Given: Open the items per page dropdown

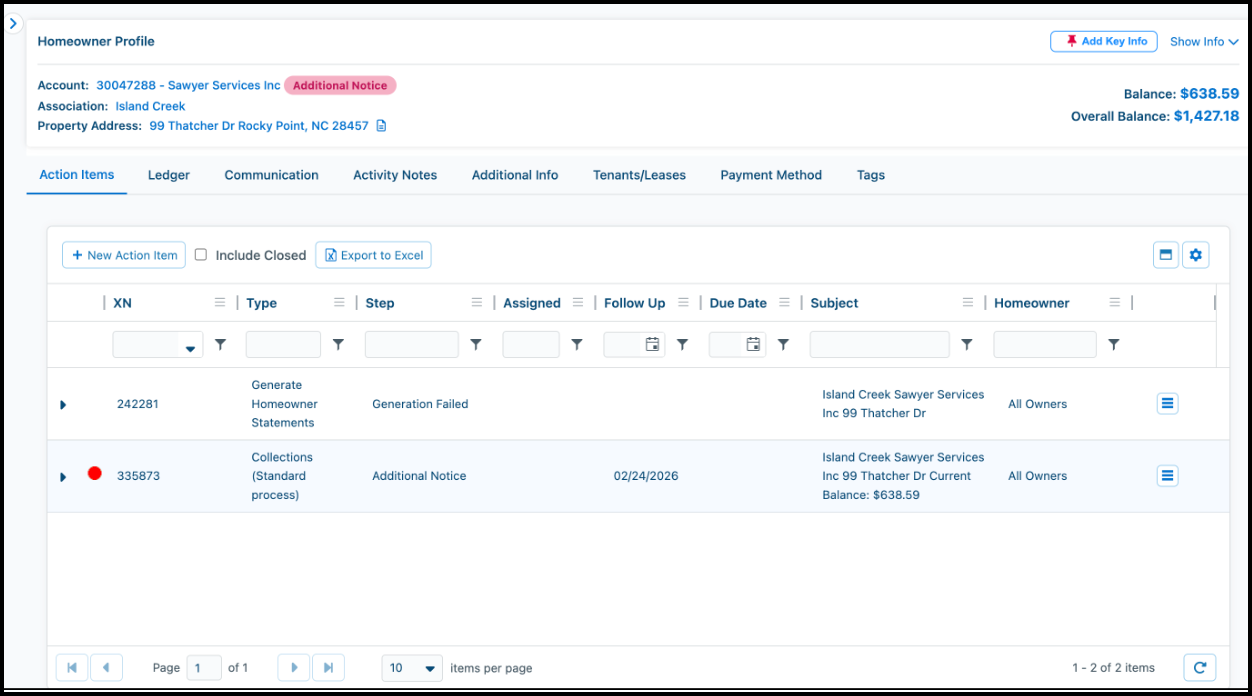Looking at the screenshot, I should click(x=412, y=667).
